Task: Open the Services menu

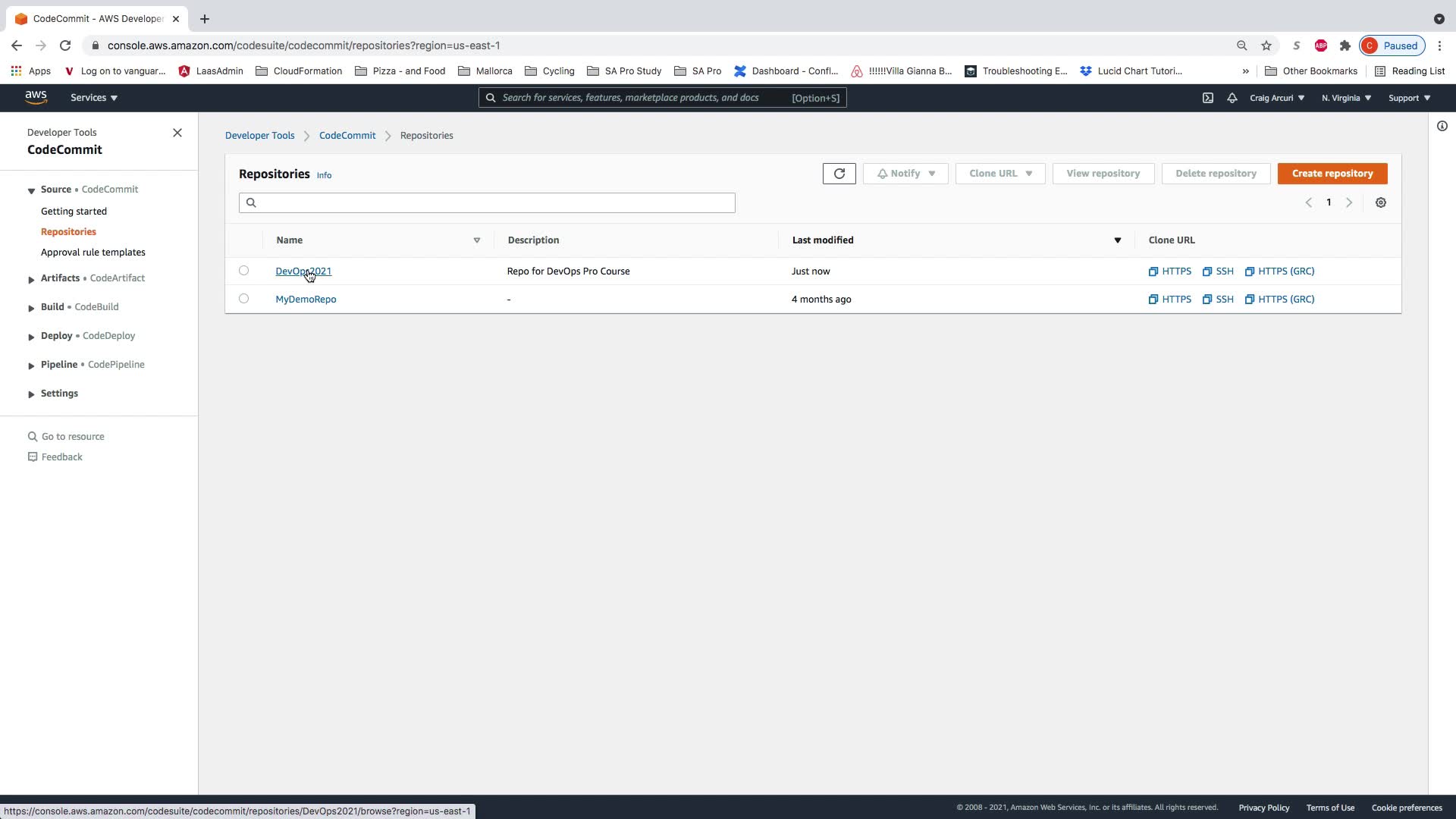Action: point(94,98)
